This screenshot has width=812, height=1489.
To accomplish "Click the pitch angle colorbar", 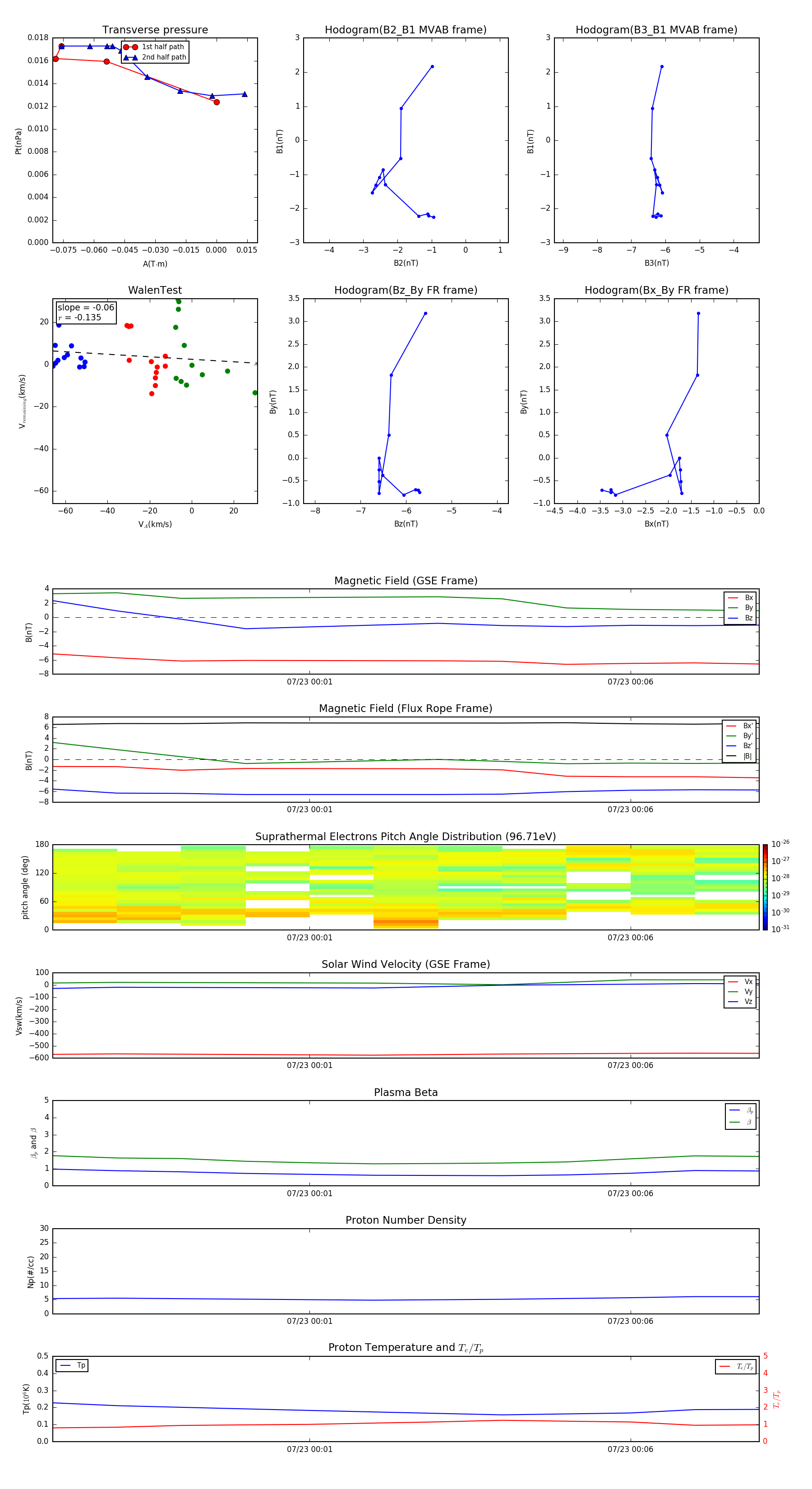I will pos(765,887).
